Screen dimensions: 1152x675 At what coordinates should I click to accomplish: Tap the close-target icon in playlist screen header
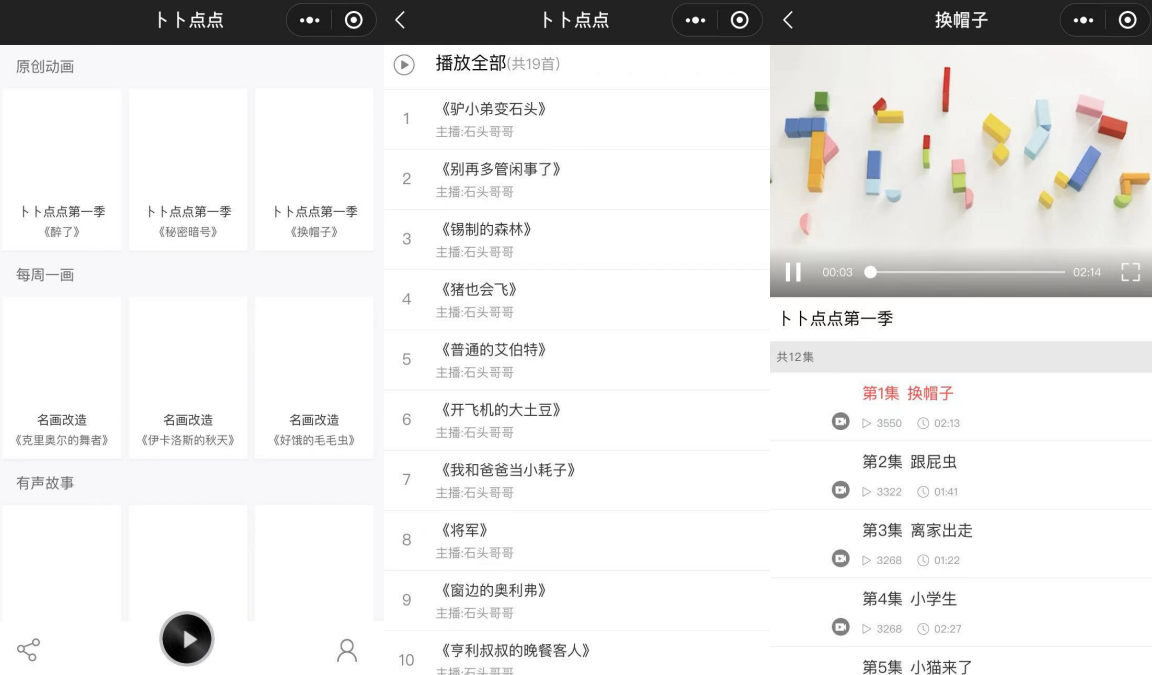739,21
